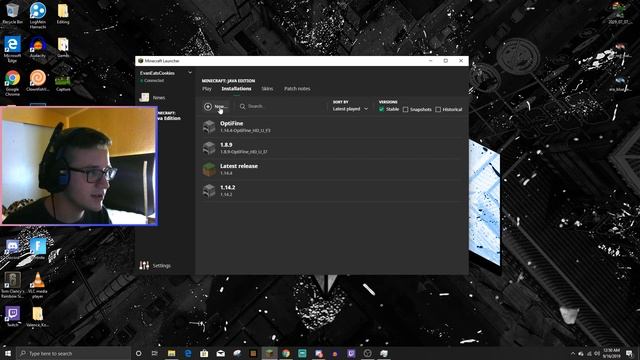Open the Sort By Latest played dropdown
The height and width of the screenshot is (360, 640).
click(x=350, y=109)
